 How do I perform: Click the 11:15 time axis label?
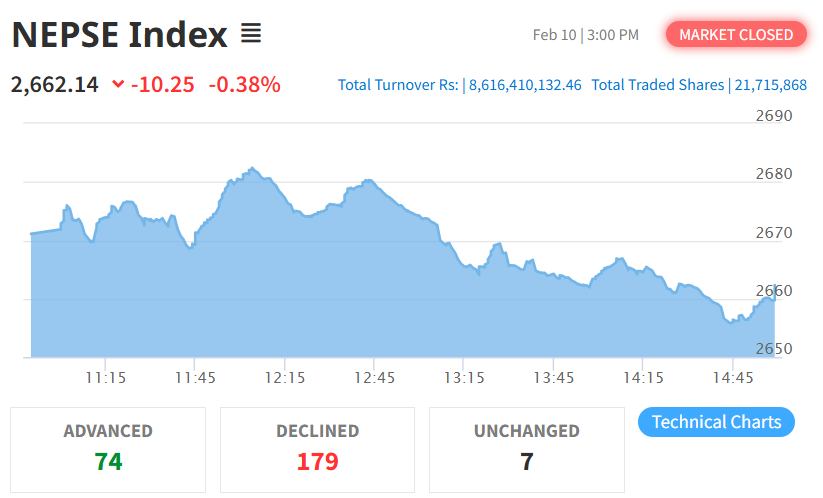[x=105, y=378]
